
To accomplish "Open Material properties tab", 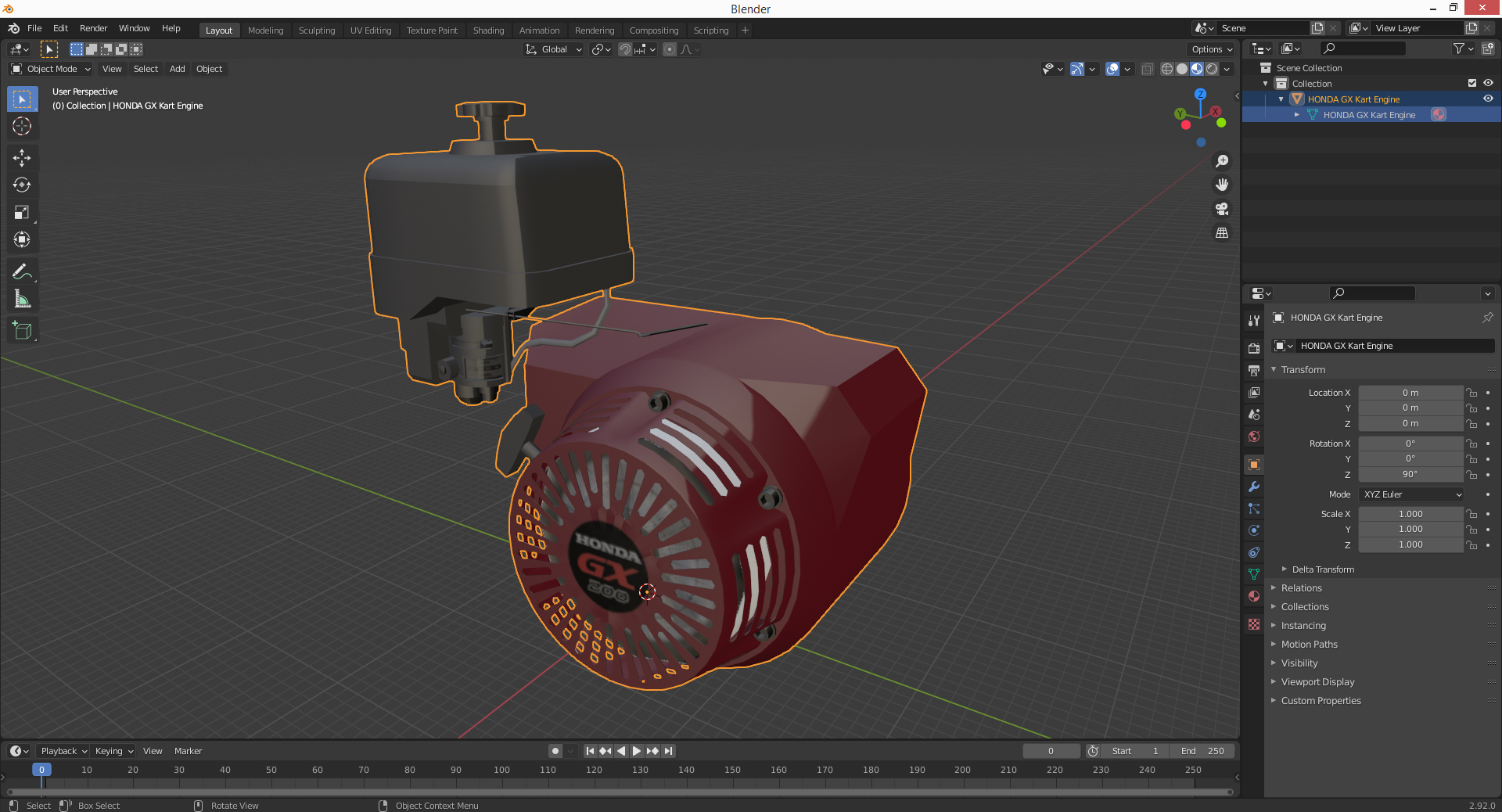I will click(x=1254, y=596).
